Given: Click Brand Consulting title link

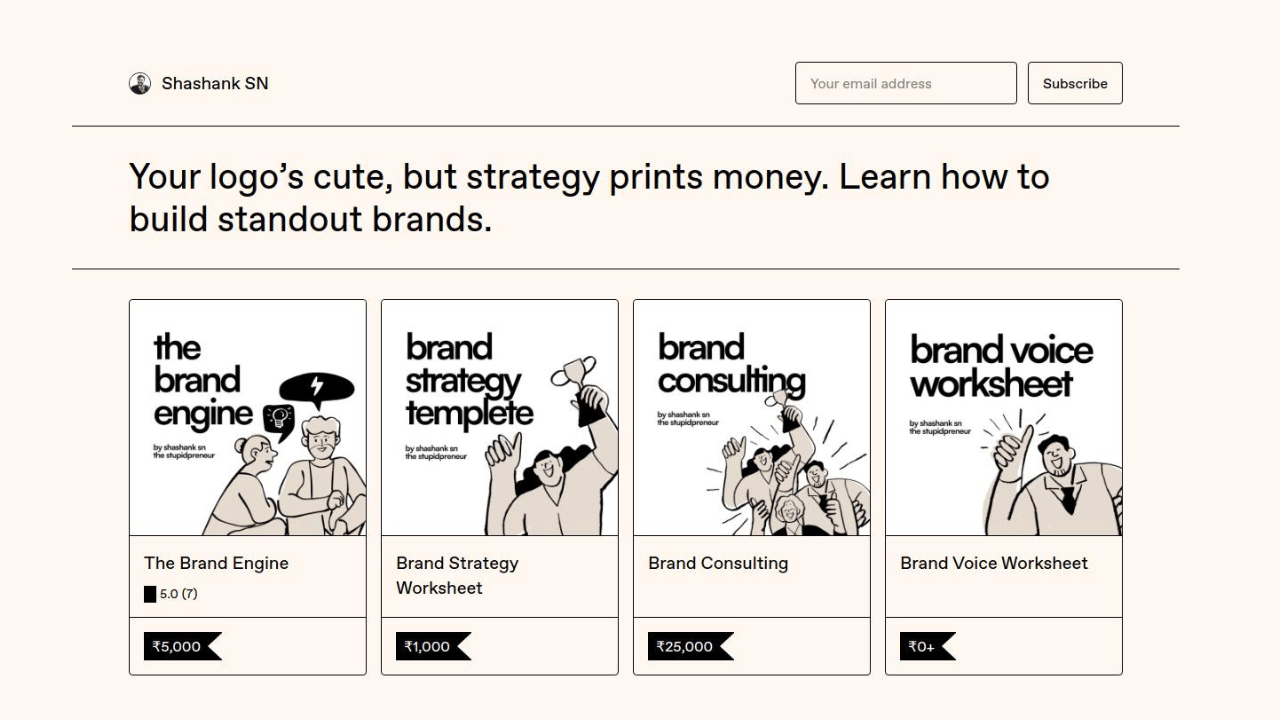Looking at the screenshot, I should pos(718,563).
